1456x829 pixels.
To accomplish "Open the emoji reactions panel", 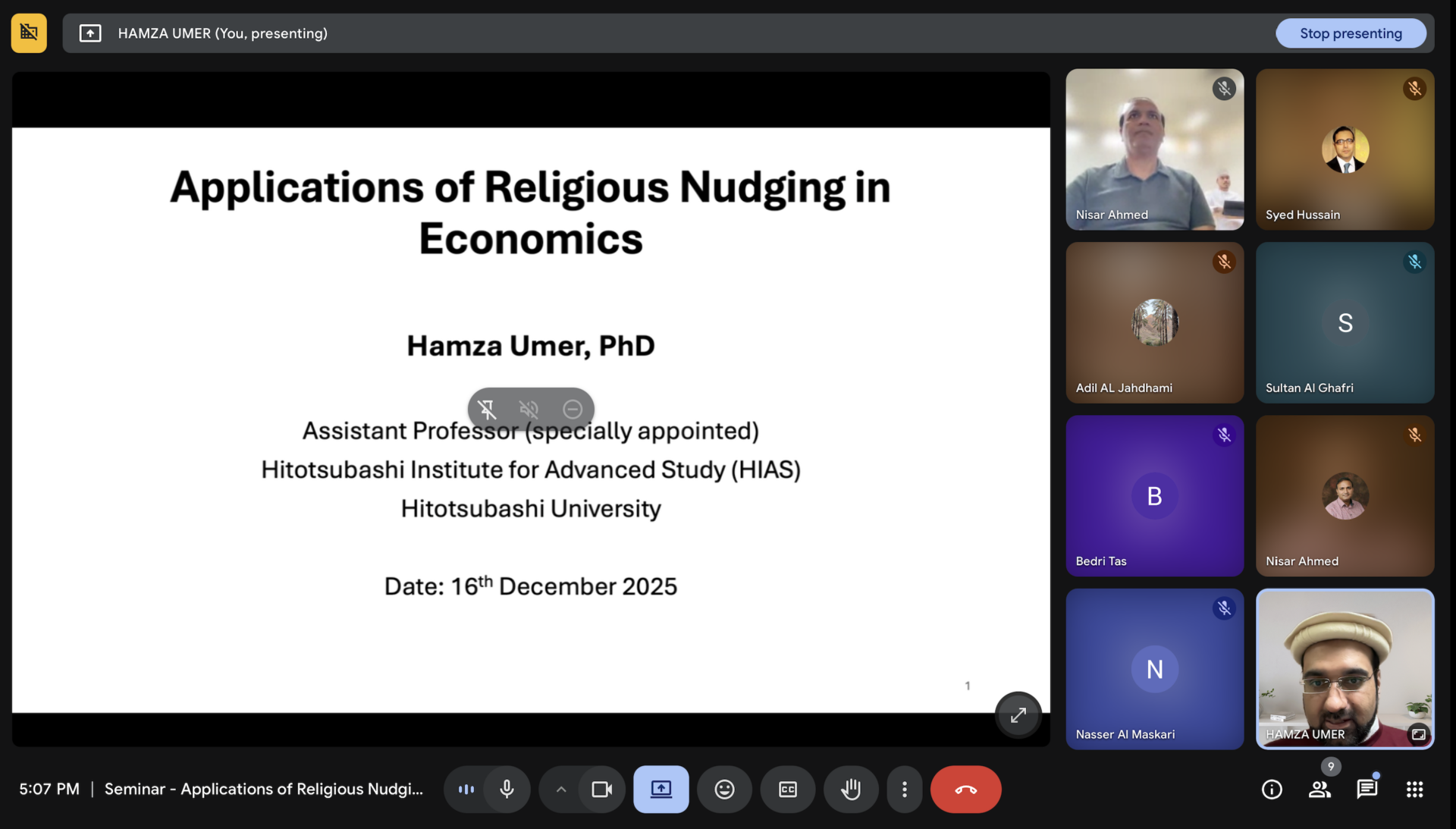I will [724, 789].
